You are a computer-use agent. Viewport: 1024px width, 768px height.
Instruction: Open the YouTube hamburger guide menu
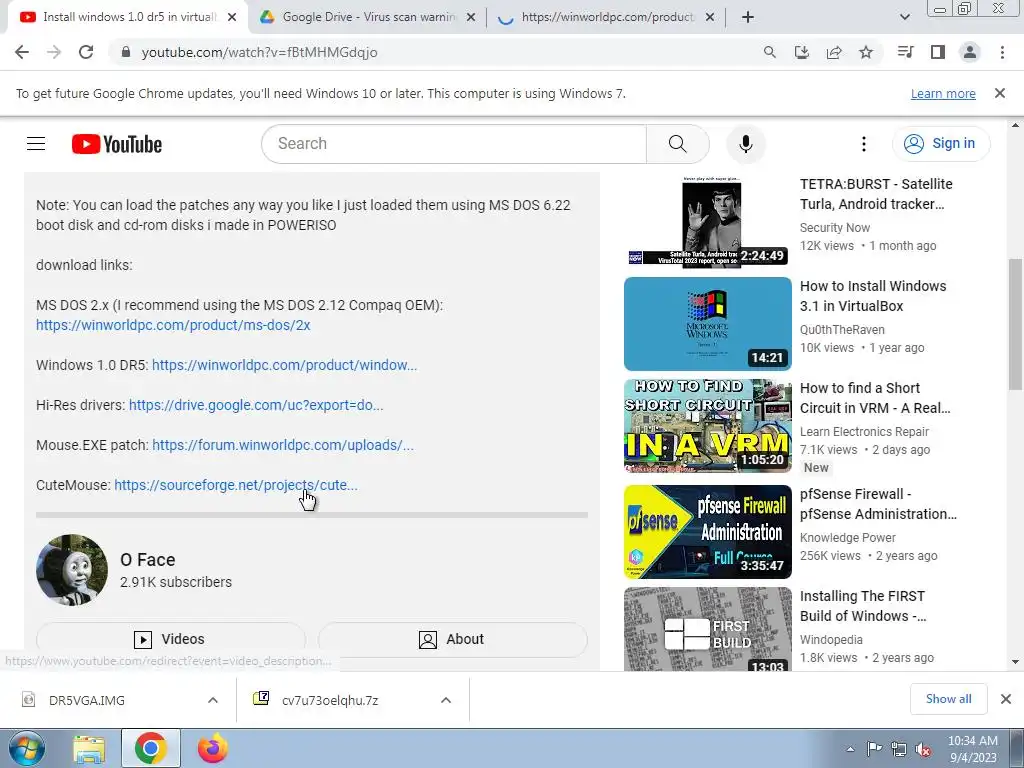(36, 144)
